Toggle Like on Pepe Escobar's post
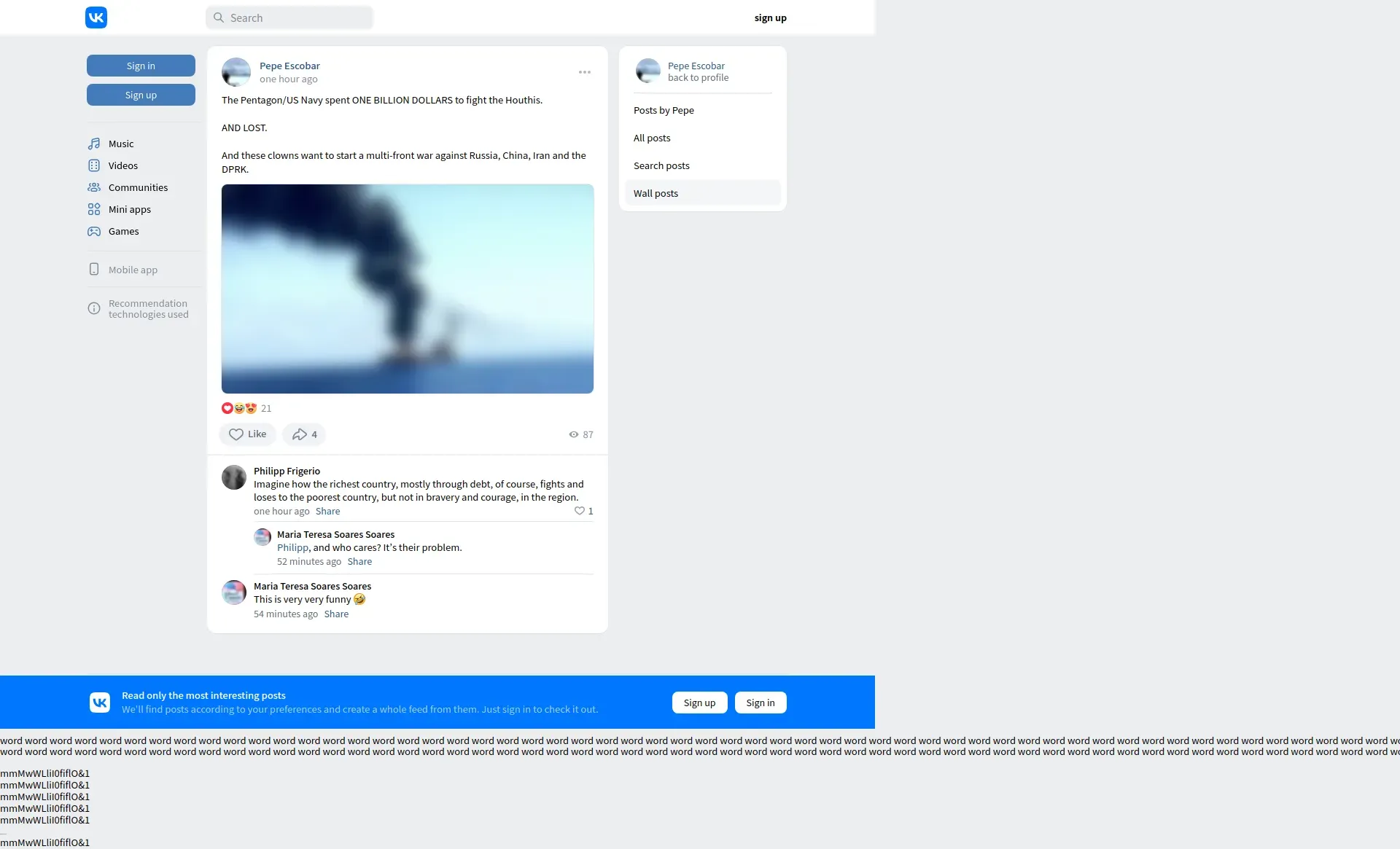This screenshot has width=1400, height=849. click(247, 434)
